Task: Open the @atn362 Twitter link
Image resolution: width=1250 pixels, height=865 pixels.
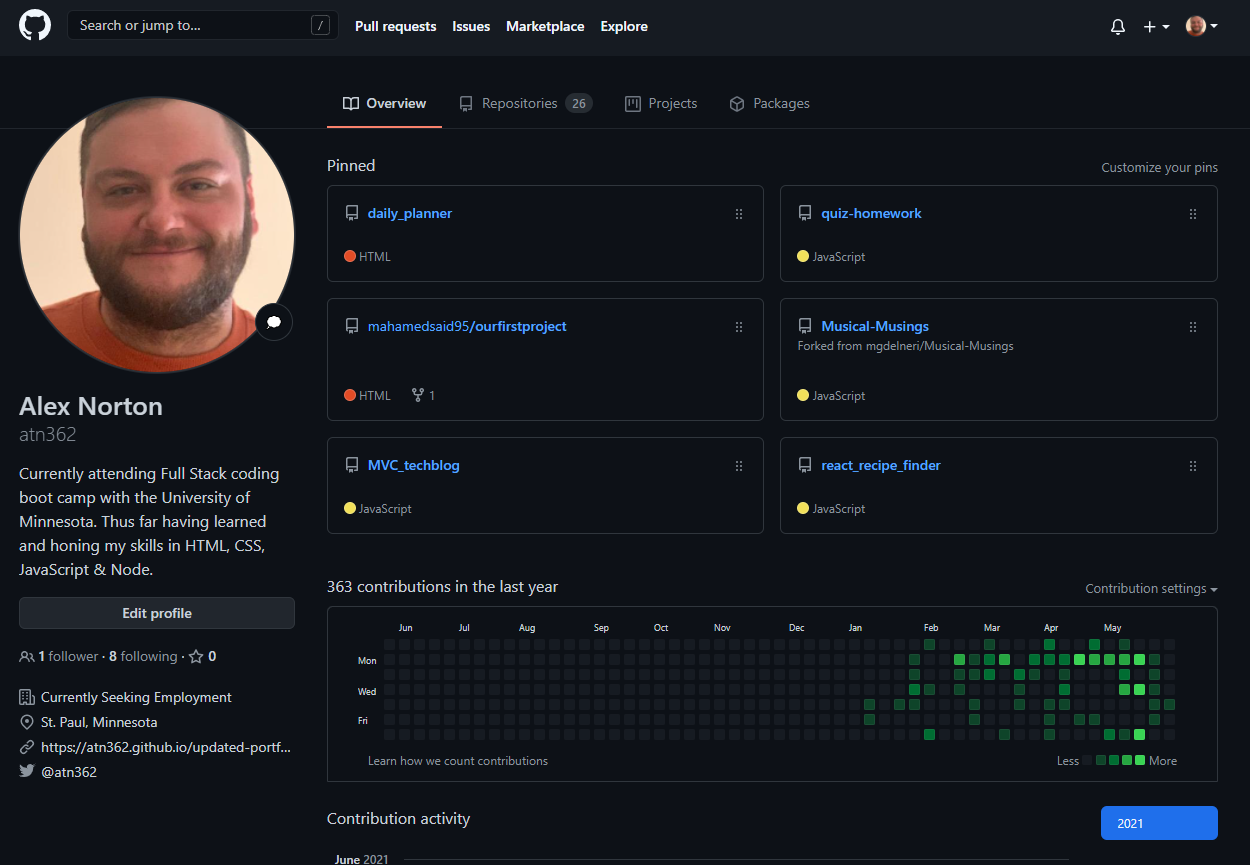Action: pyautogui.click(x=69, y=772)
